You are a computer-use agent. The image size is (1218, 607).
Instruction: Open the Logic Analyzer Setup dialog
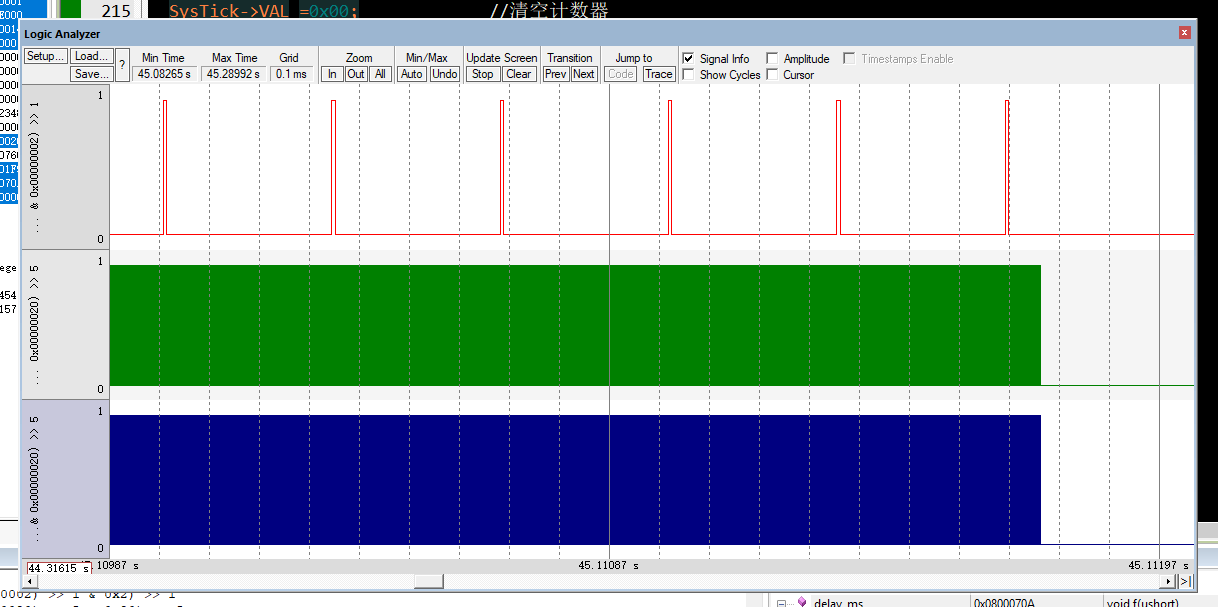44,57
